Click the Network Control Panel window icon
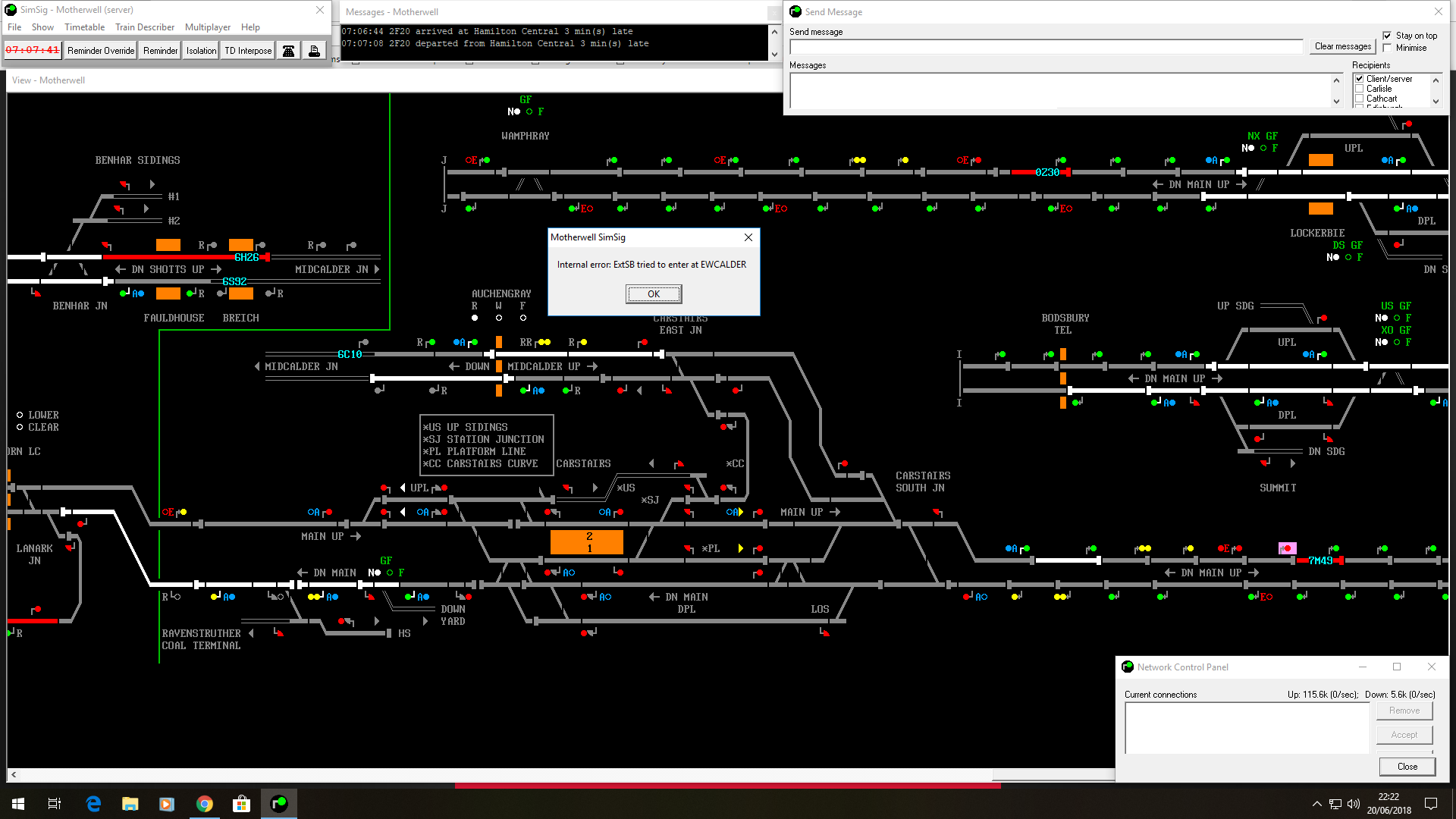Screen dimensions: 1456x819 click(x=1128, y=667)
